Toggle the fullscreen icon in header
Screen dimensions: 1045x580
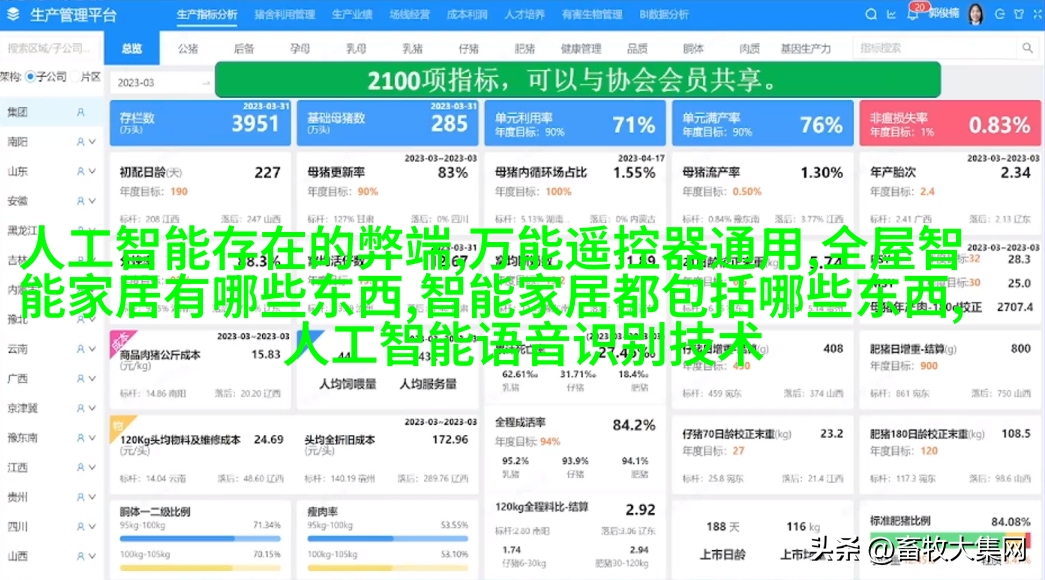tap(1038, 14)
